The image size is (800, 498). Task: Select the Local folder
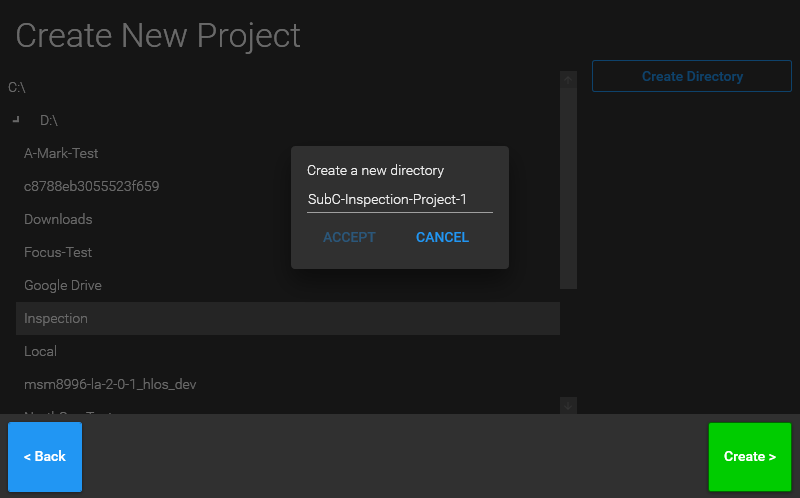pos(41,351)
